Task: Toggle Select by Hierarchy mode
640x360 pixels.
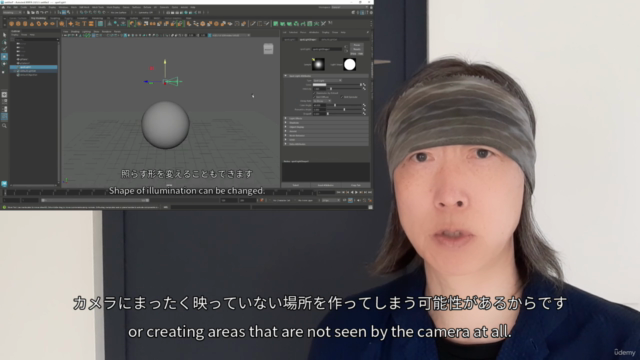Action: pos(59,13)
